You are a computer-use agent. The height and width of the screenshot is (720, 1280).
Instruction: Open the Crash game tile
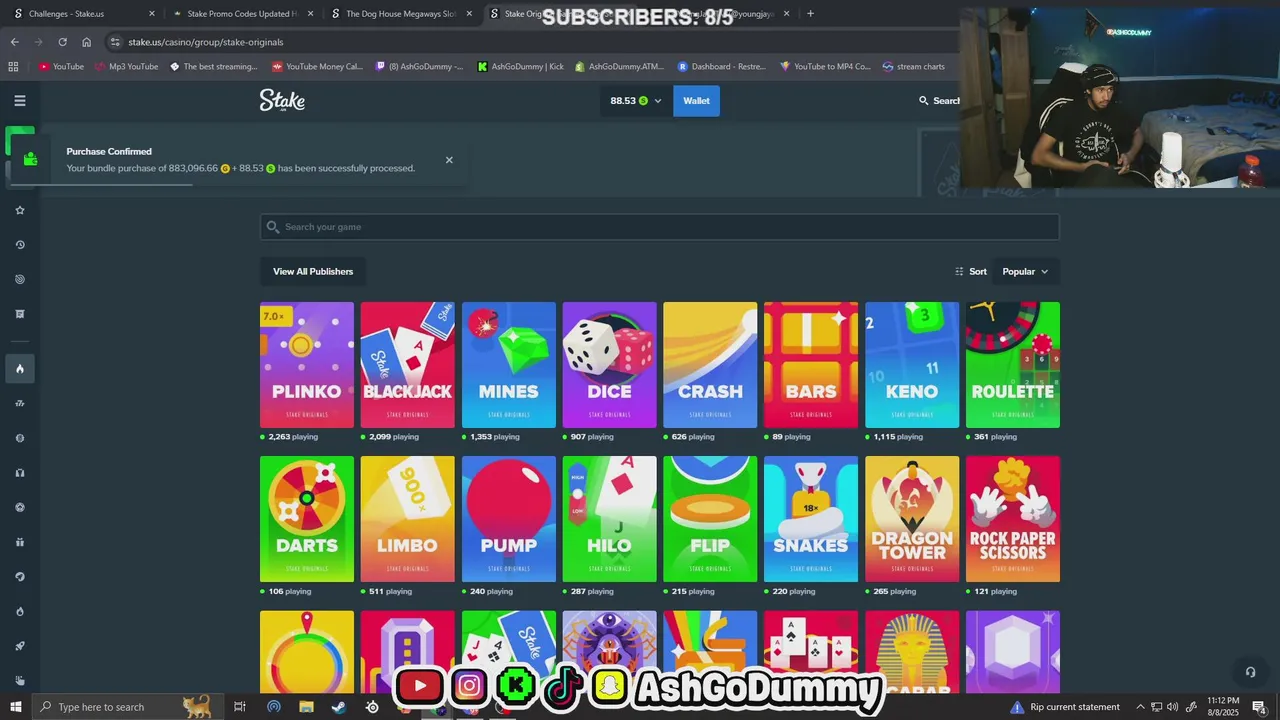[x=710, y=365]
